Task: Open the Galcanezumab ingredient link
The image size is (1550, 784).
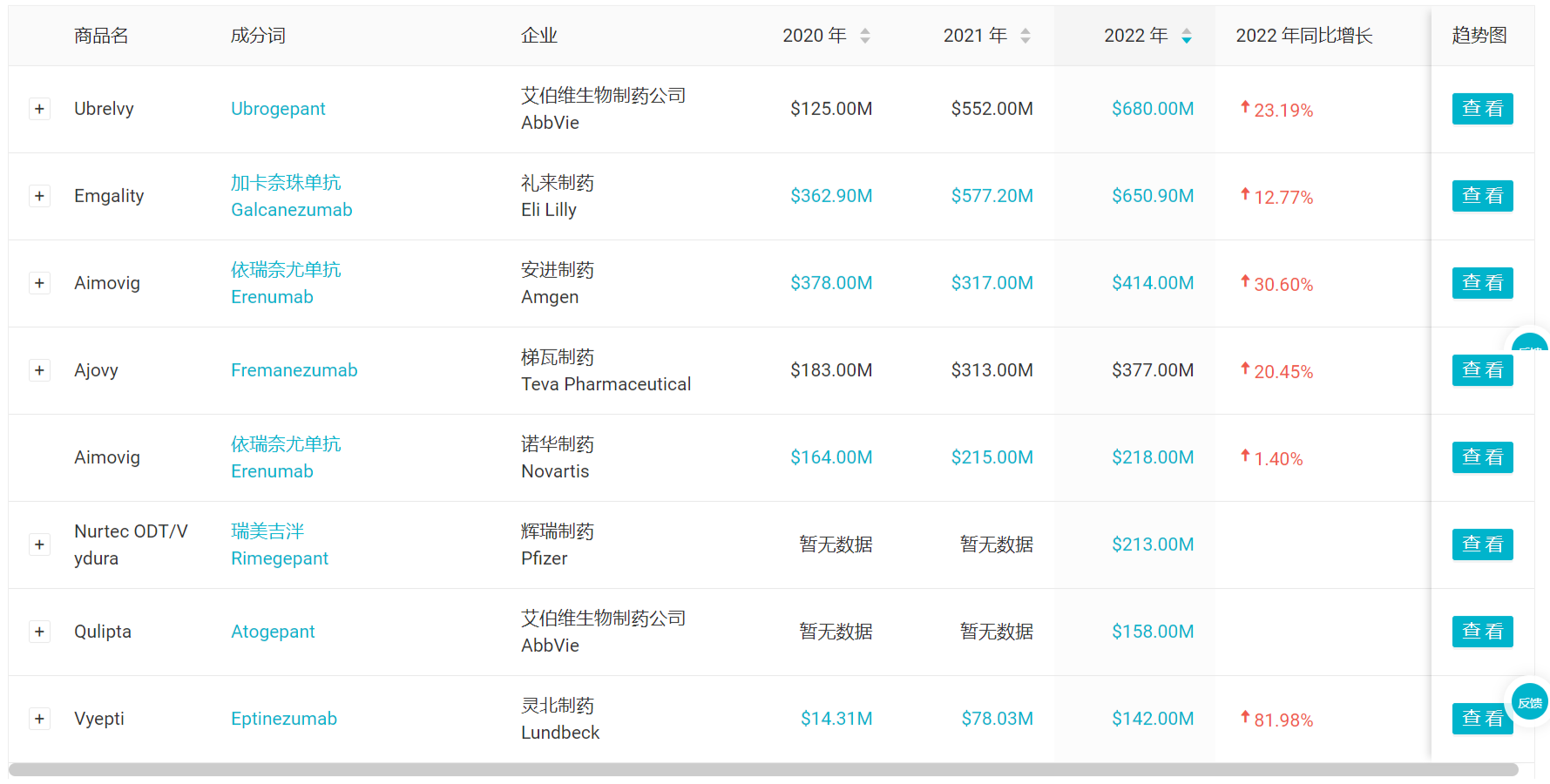Action: coord(292,210)
